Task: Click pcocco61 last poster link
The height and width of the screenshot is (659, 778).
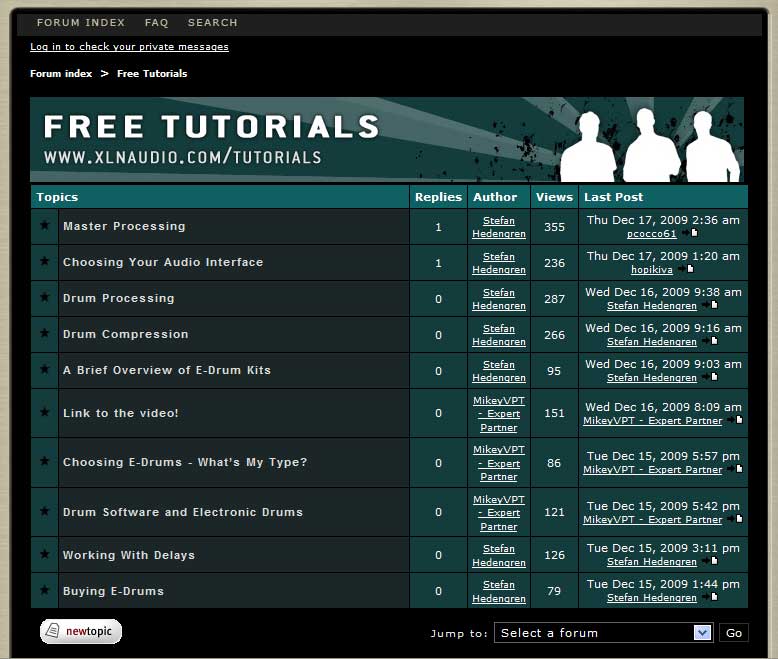Action: click(x=651, y=234)
